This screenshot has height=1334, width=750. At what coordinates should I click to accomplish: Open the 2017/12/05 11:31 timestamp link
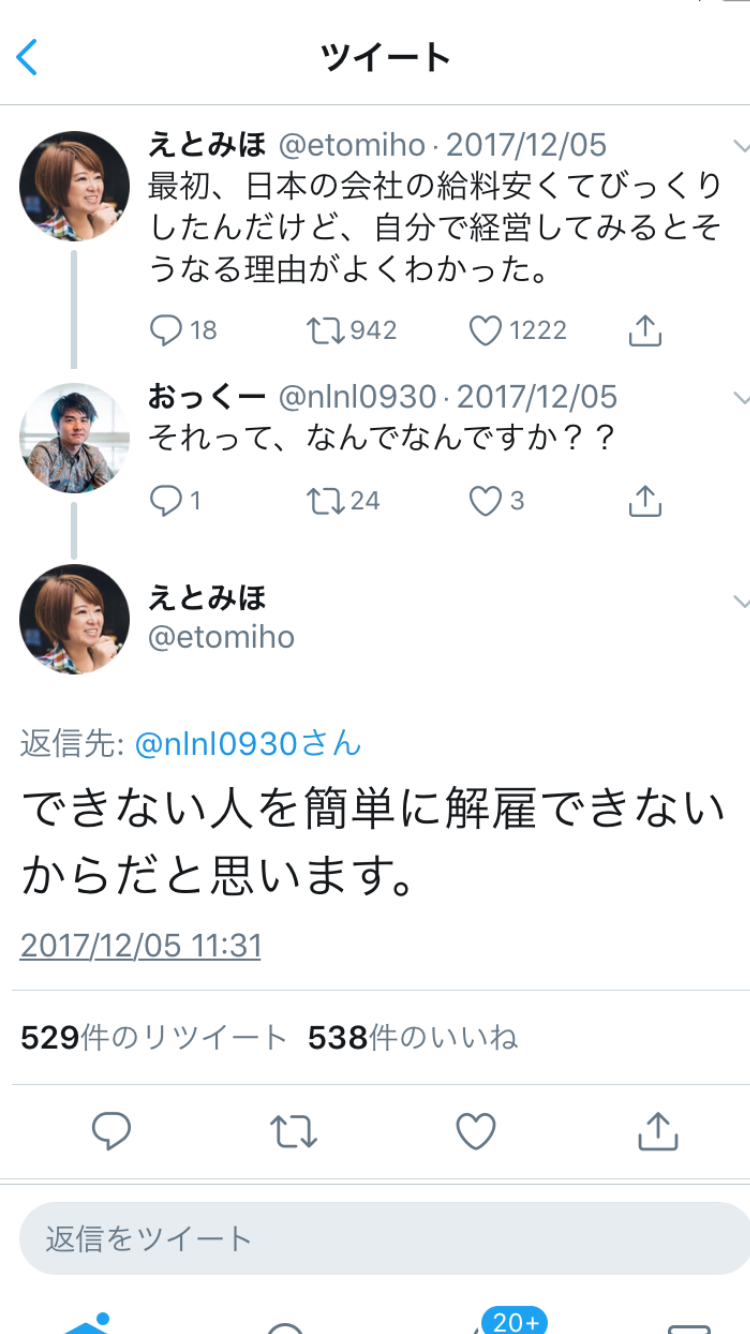140,945
